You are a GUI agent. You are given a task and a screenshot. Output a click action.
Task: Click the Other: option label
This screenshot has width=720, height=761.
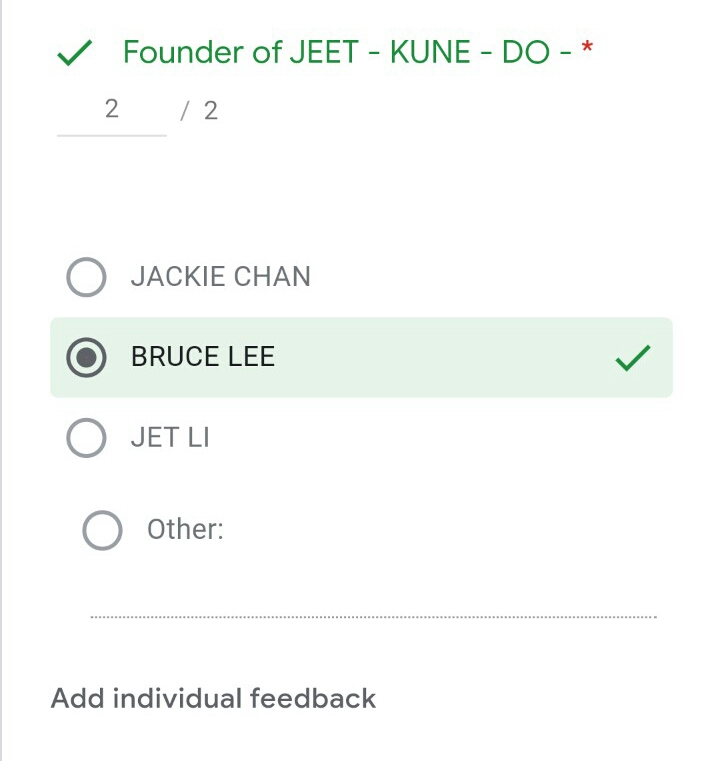[x=185, y=529]
